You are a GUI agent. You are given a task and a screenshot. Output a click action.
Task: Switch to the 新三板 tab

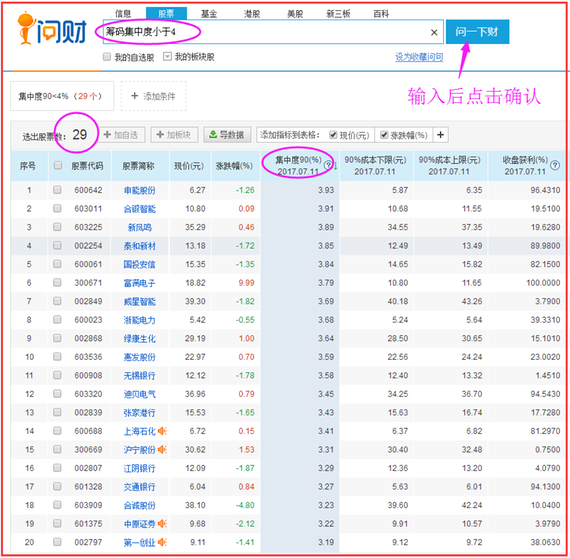point(338,14)
